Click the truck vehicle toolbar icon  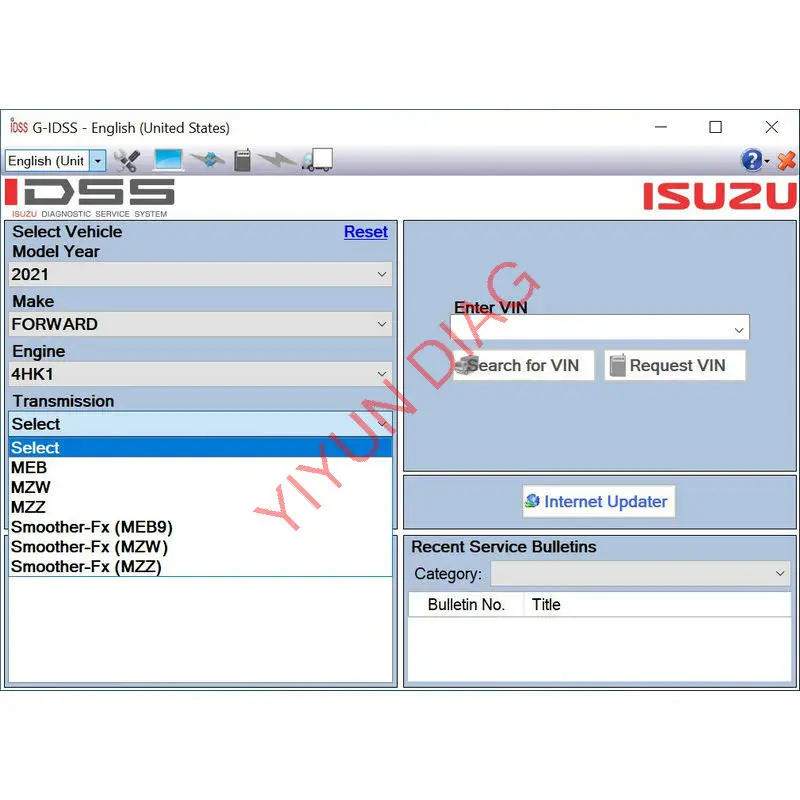point(317,160)
